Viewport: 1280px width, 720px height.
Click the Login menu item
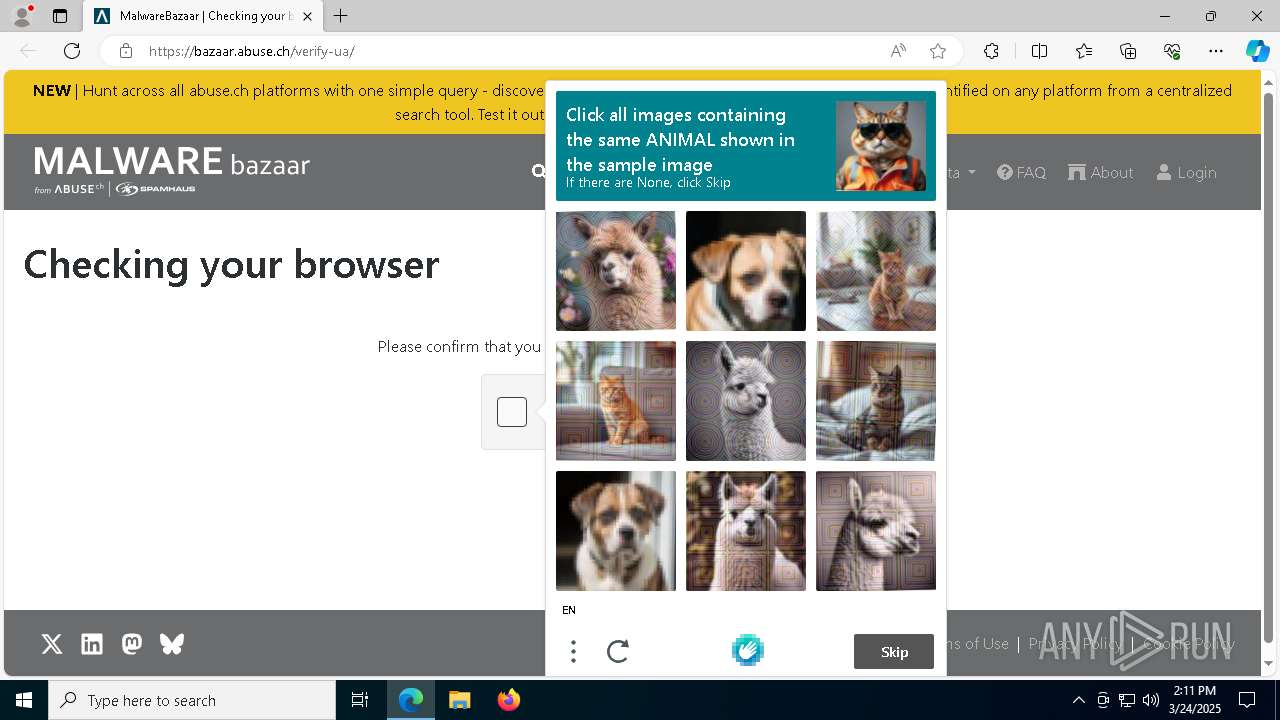click(1187, 172)
